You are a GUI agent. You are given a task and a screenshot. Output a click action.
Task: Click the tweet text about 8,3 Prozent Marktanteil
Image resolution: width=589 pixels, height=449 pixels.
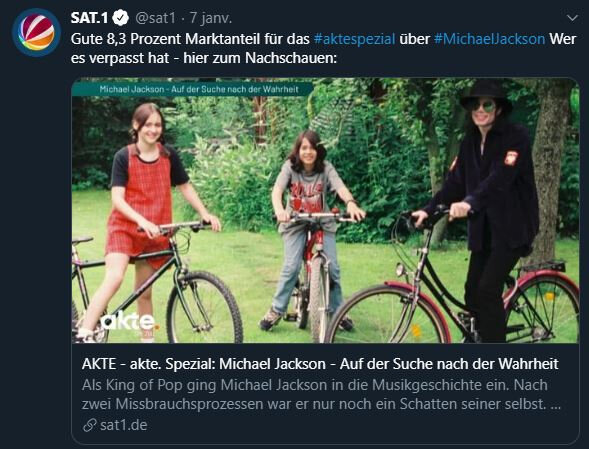[x=190, y=39]
